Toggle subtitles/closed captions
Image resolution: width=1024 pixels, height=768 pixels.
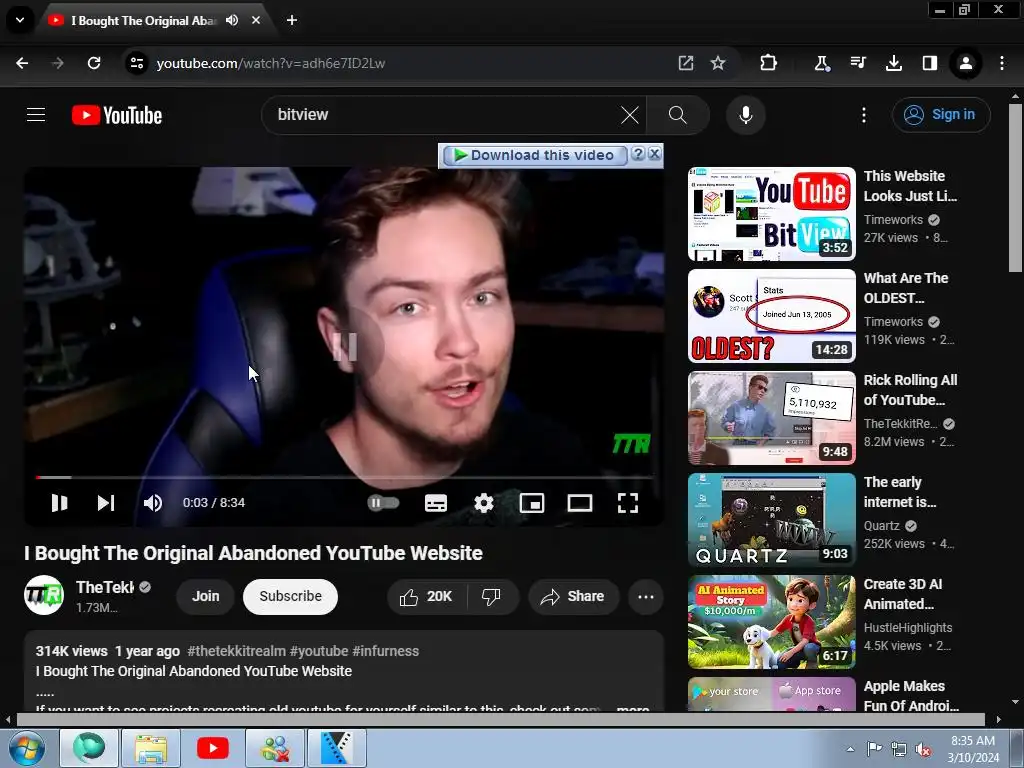pos(436,502)
